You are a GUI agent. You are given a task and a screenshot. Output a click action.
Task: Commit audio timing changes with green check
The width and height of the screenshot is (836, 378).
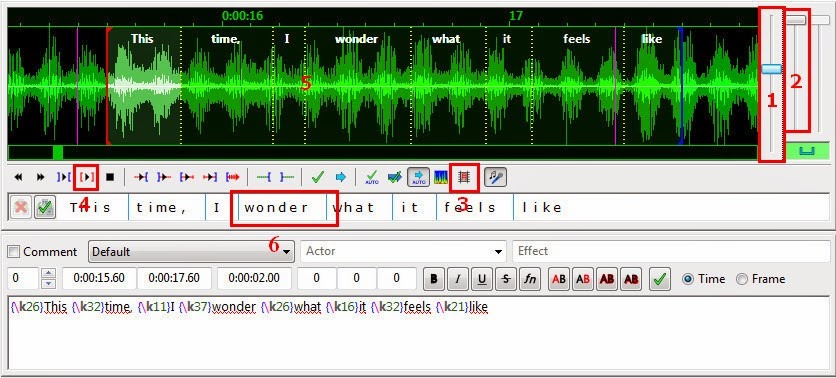click(318, 177)
